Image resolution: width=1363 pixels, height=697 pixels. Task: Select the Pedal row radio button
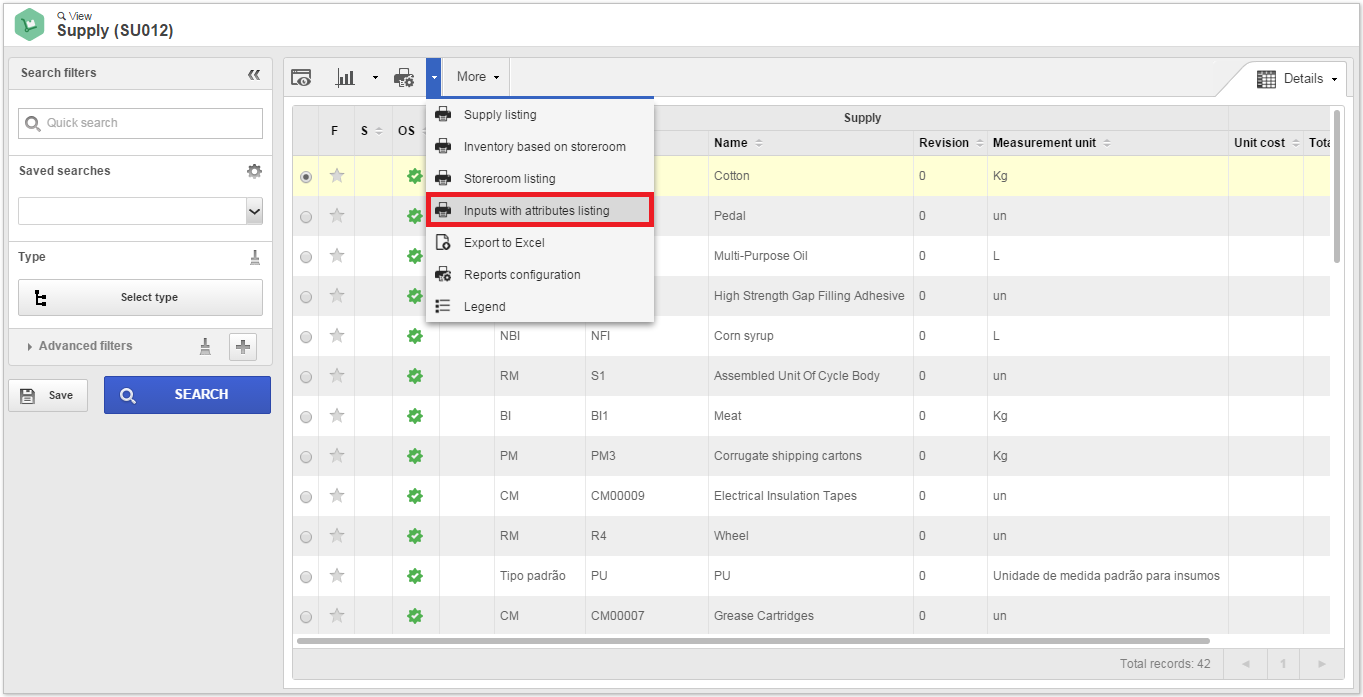pyautogui.click(x=306, y=216)
